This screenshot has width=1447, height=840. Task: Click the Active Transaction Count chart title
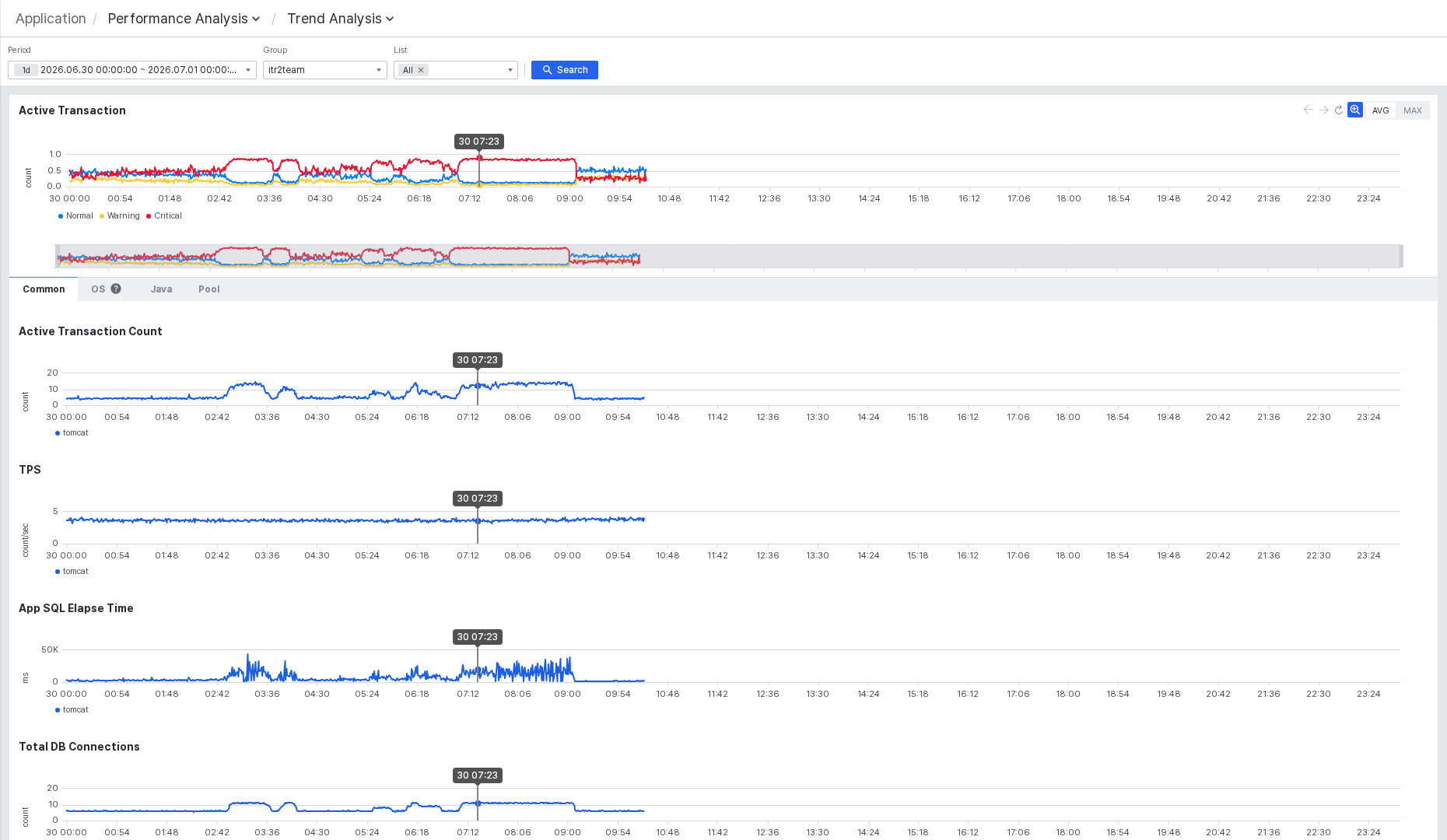[90, 331]
